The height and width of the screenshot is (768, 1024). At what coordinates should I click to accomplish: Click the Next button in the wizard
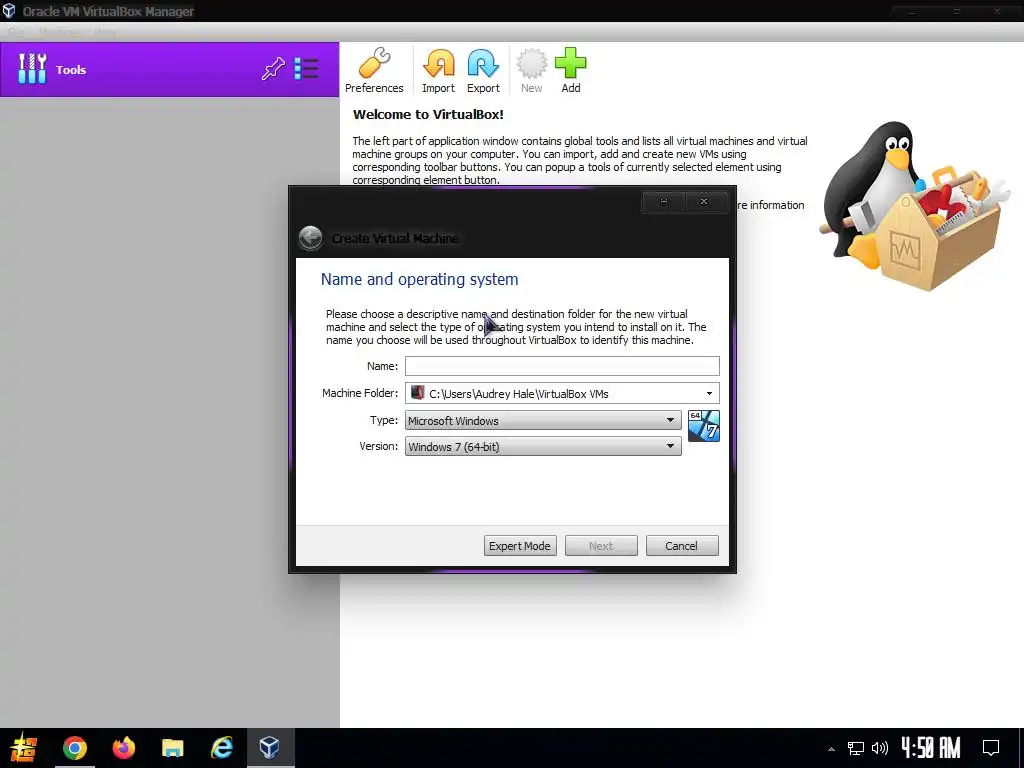pos(601,546)
